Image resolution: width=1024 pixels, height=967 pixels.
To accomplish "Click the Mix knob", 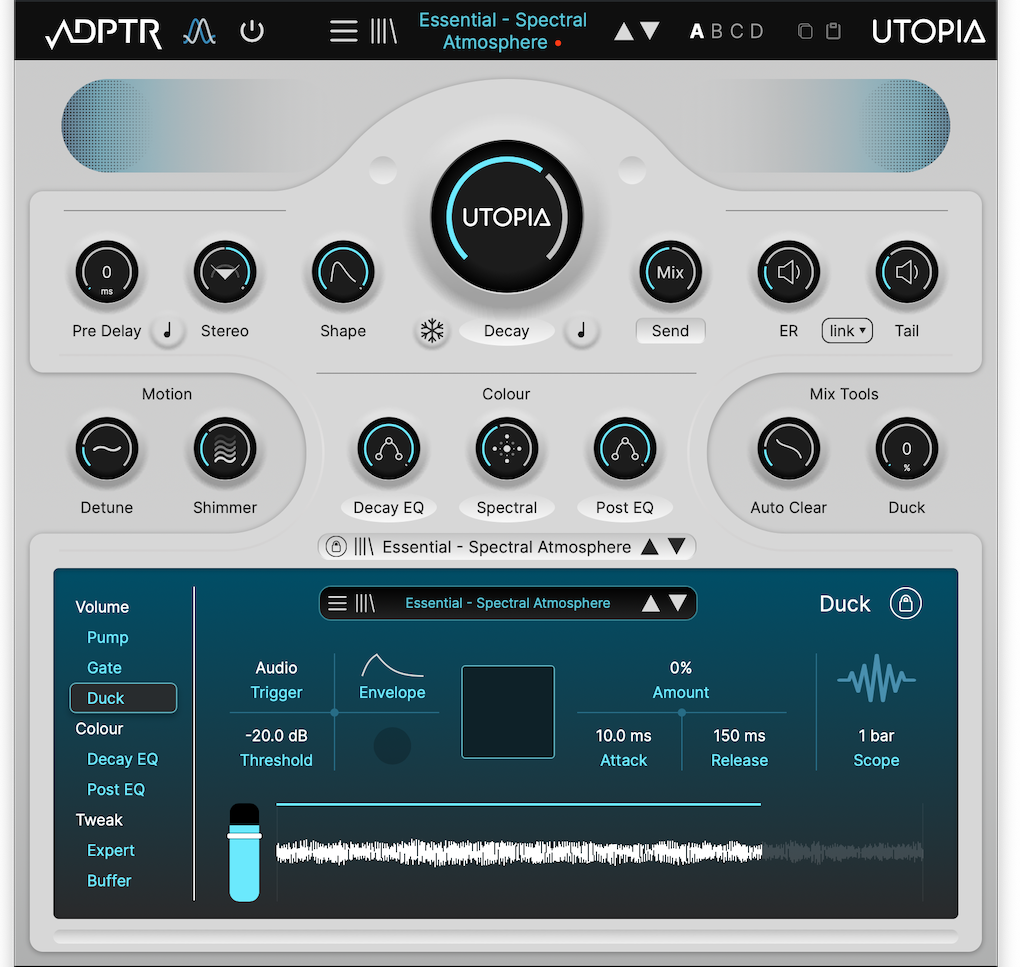I will pos(670,272).
